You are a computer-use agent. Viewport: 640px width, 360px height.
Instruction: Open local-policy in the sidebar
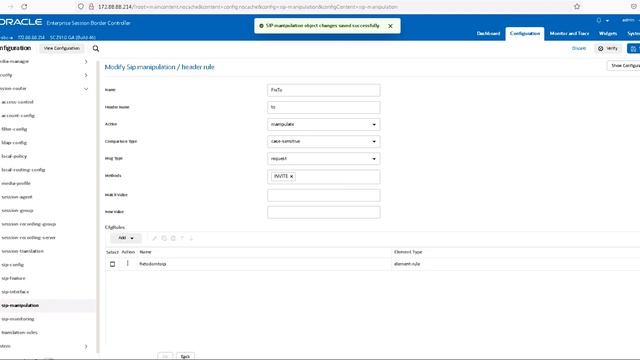[x=14, y=156]
